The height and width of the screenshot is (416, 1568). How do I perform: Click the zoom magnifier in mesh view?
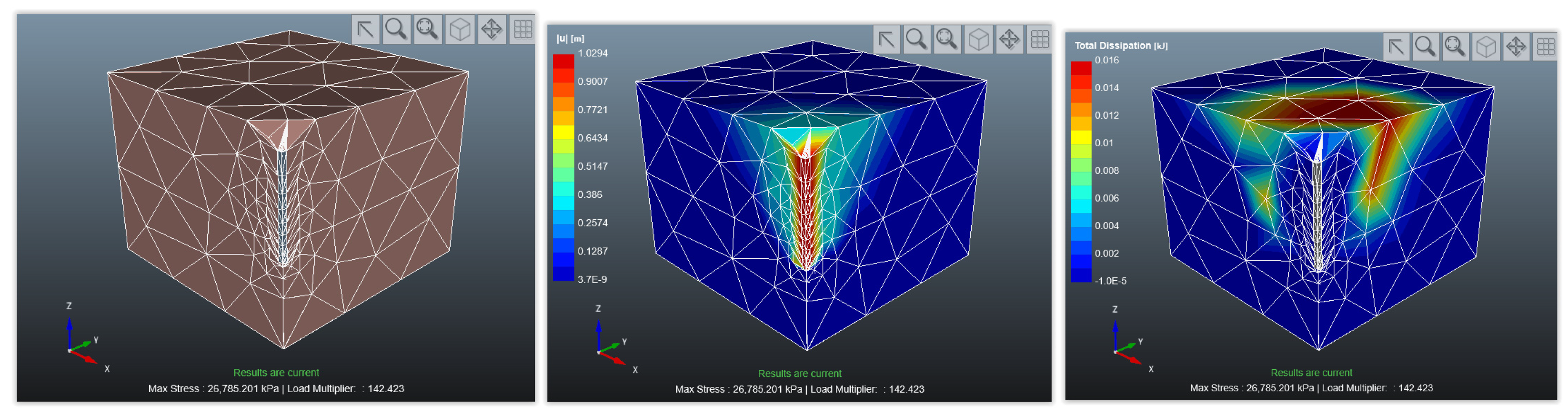pos(396,29)
